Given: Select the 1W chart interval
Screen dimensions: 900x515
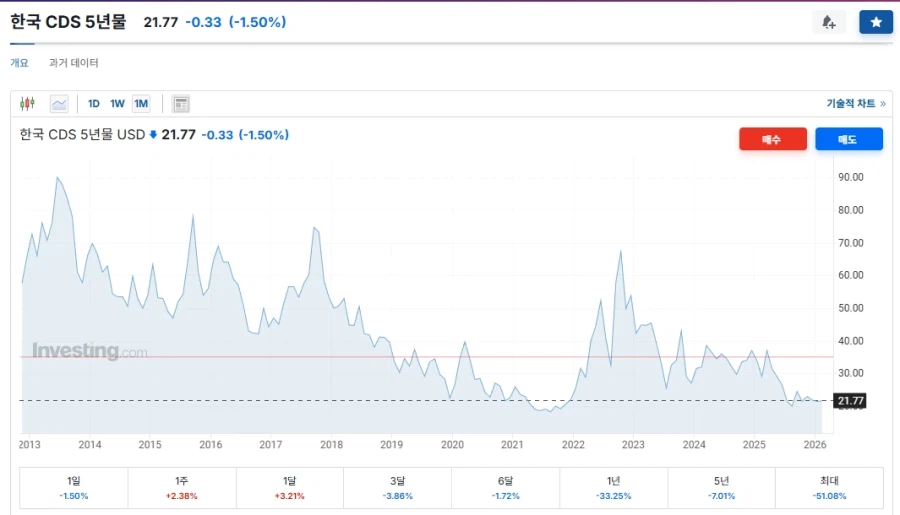Looking at the screenshot, I should (117, 104).
